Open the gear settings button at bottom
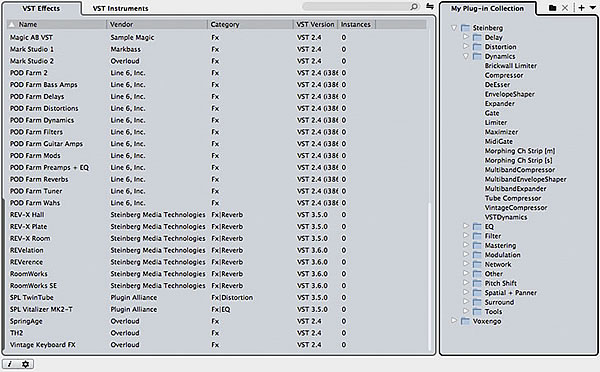600x372 pixels. tap(26, 364)
